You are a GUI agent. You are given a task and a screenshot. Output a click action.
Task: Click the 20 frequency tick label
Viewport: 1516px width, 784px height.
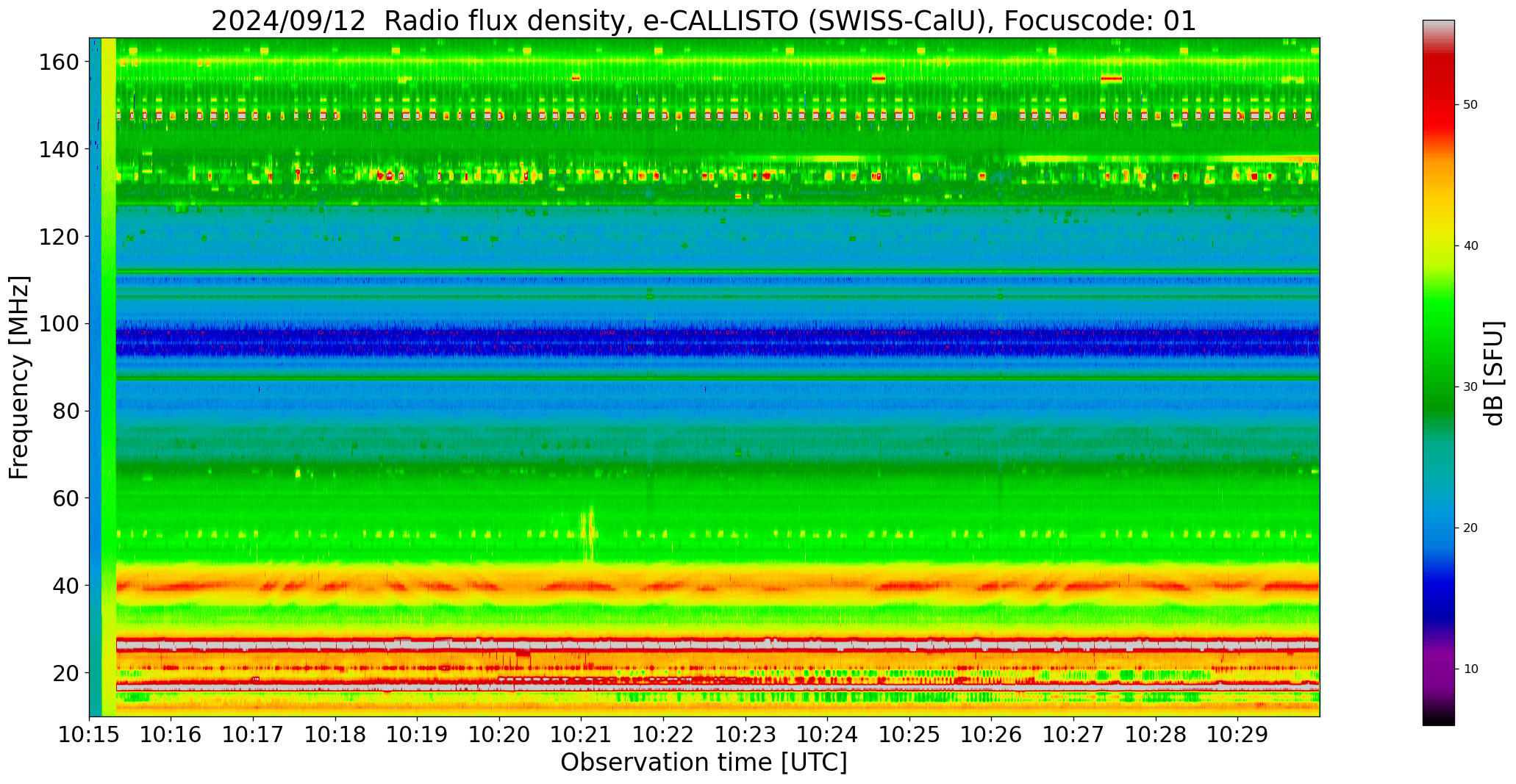(66, 673)
